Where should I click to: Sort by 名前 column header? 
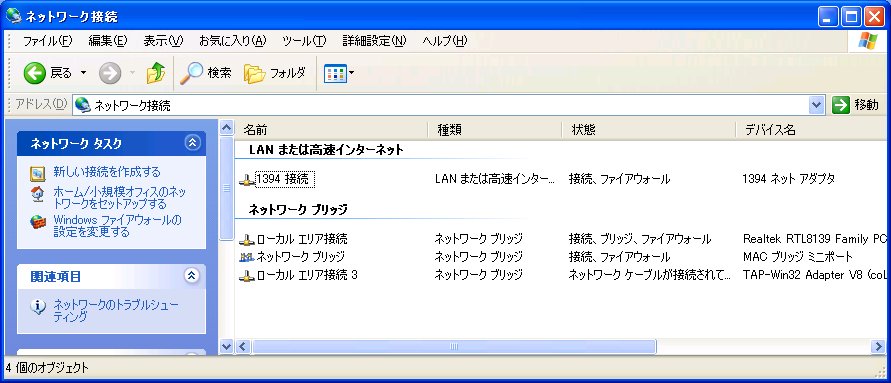(331, 130)
